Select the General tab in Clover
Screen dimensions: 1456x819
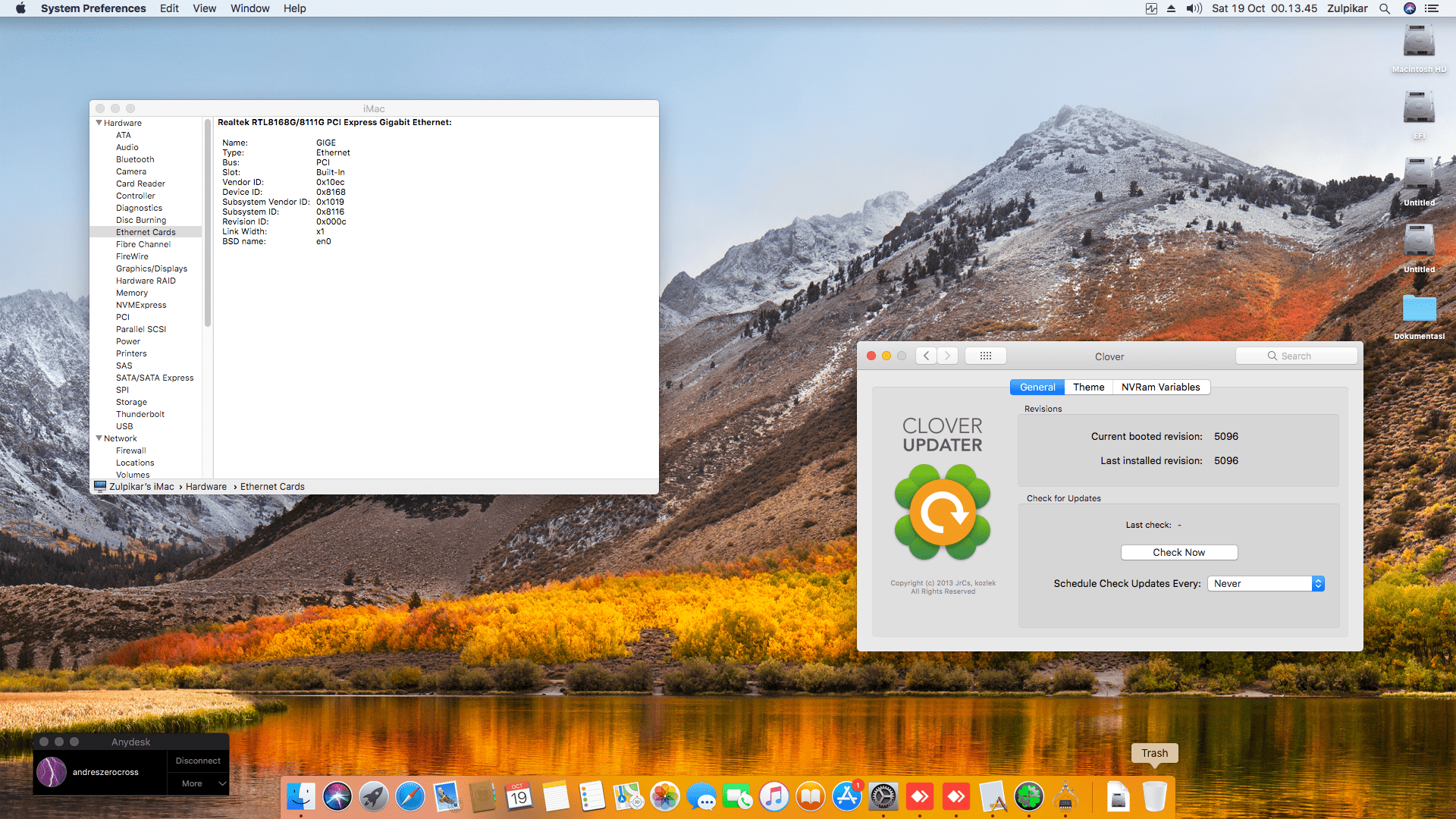point(1037,387)
